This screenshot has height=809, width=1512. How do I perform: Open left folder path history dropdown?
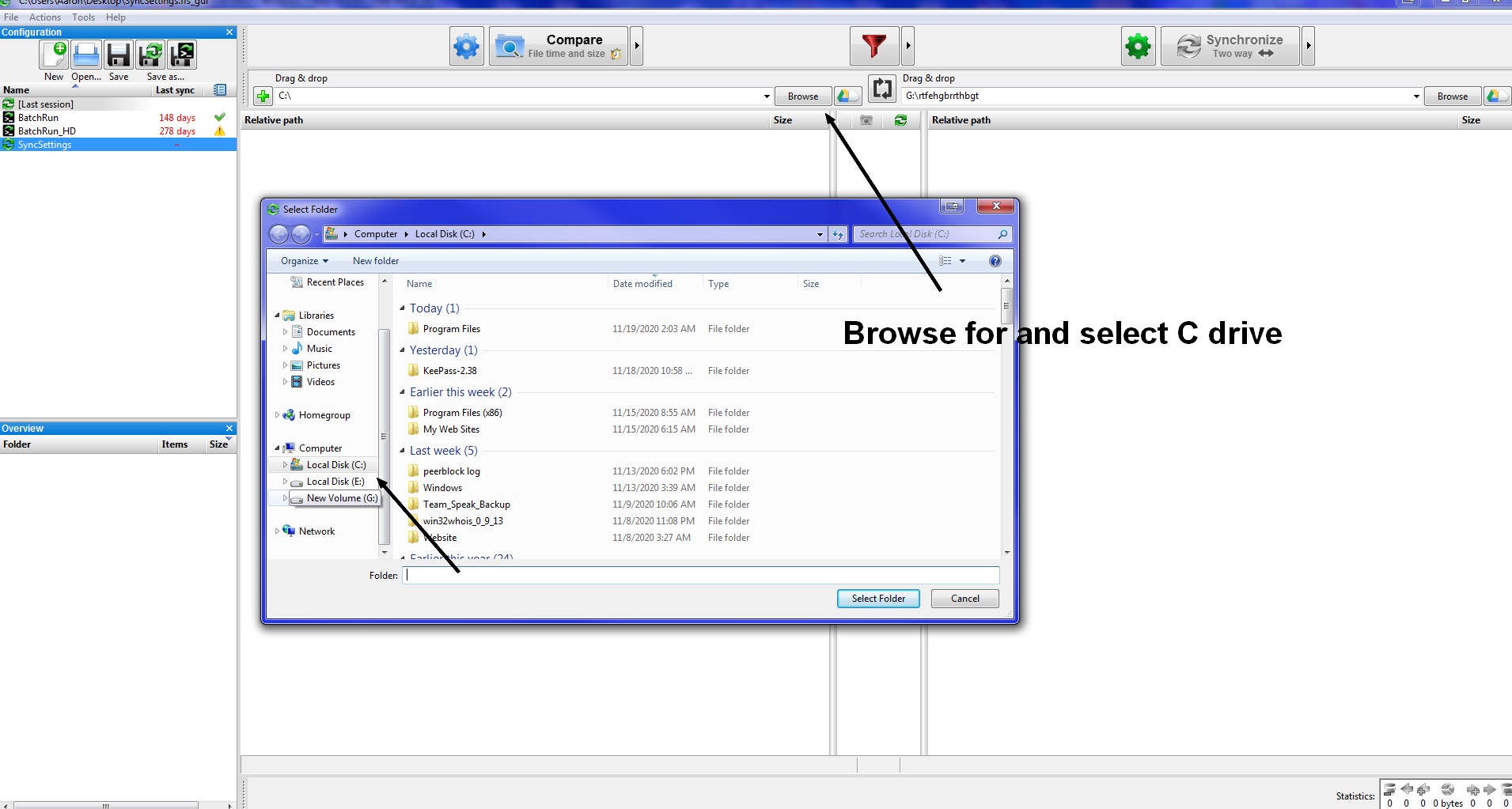coord(767,96)
